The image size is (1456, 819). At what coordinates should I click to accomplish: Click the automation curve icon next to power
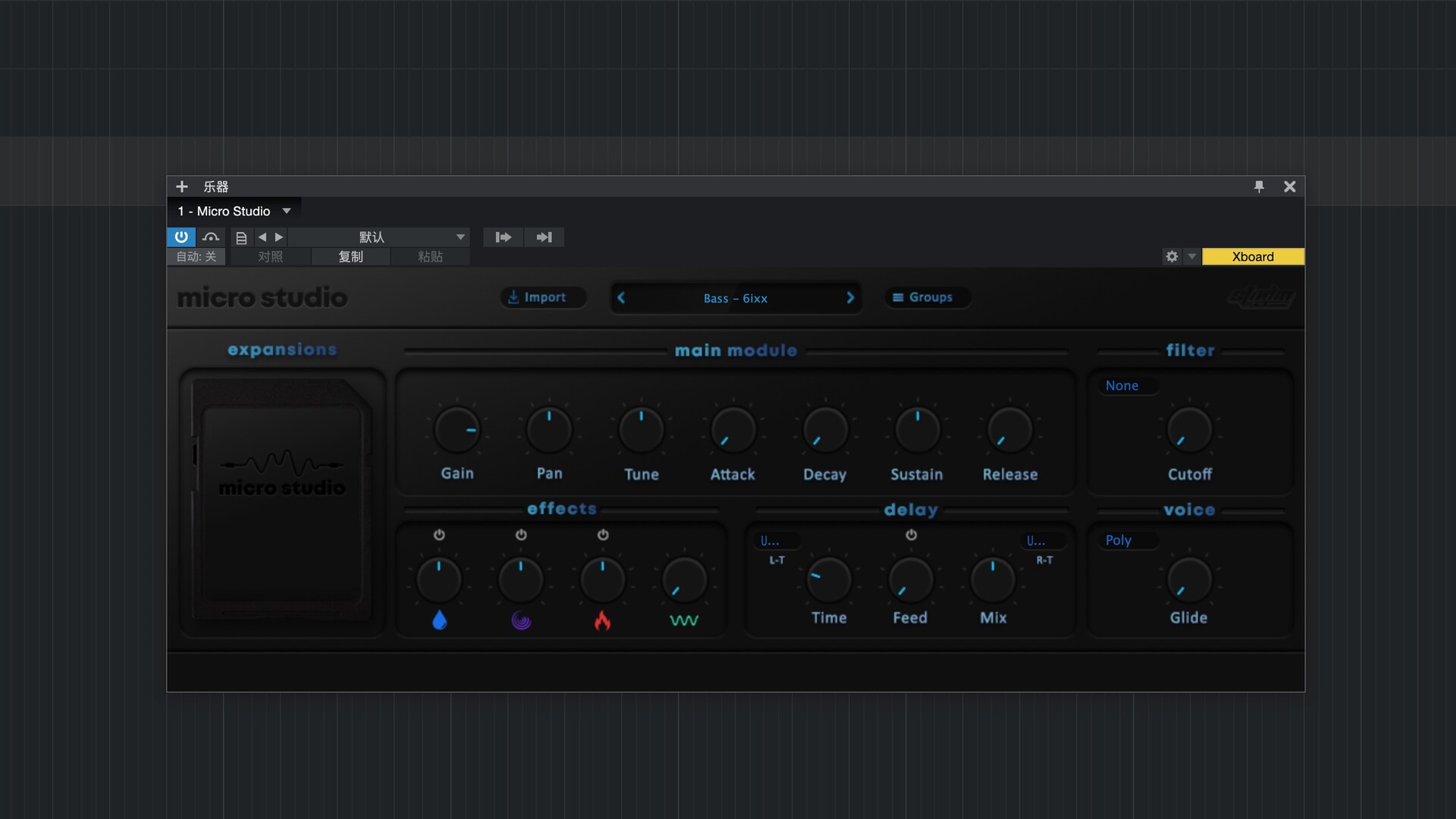click(x=211, y=237)
